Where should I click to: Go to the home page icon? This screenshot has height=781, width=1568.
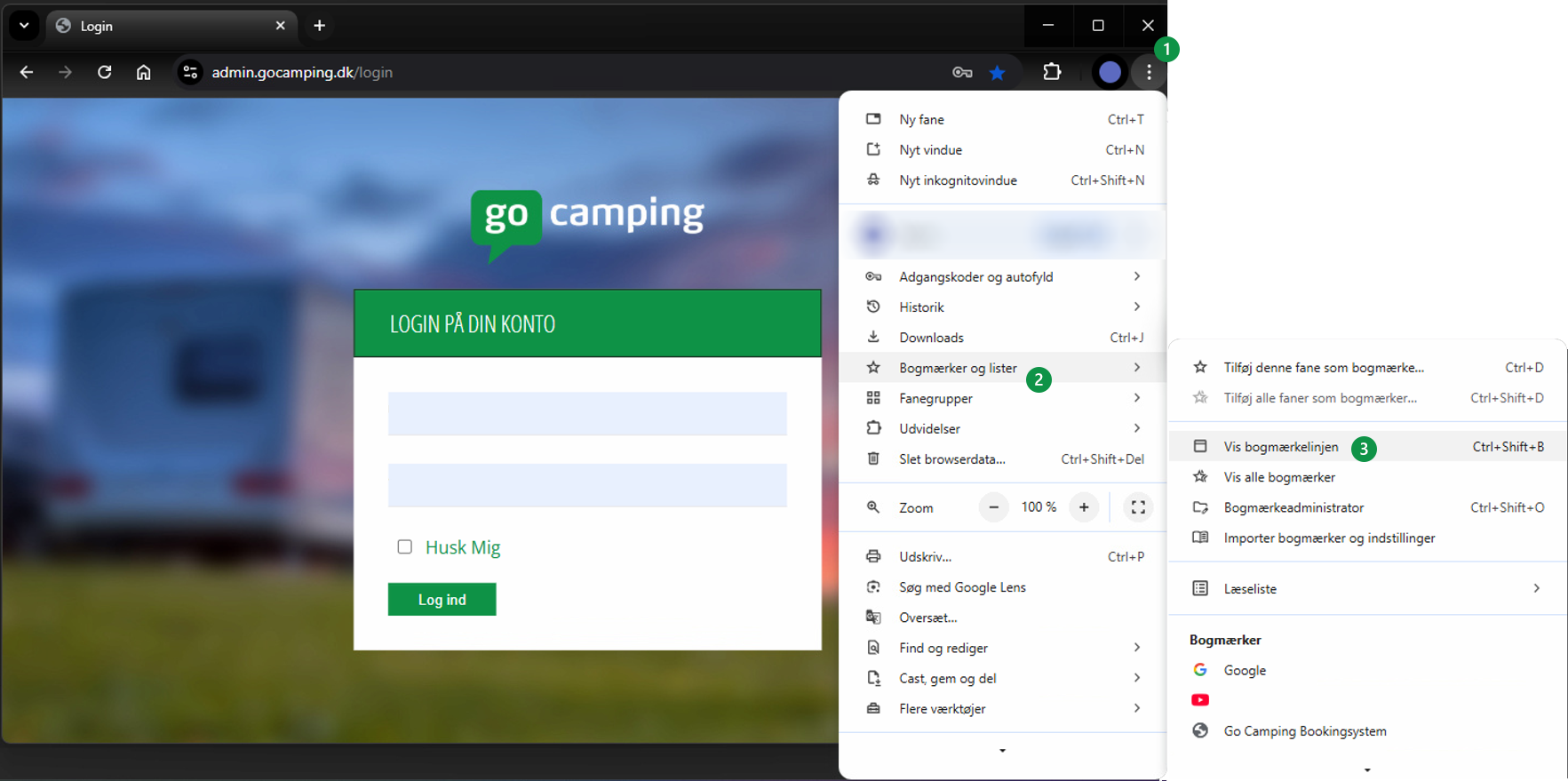(x=143, y=72)
